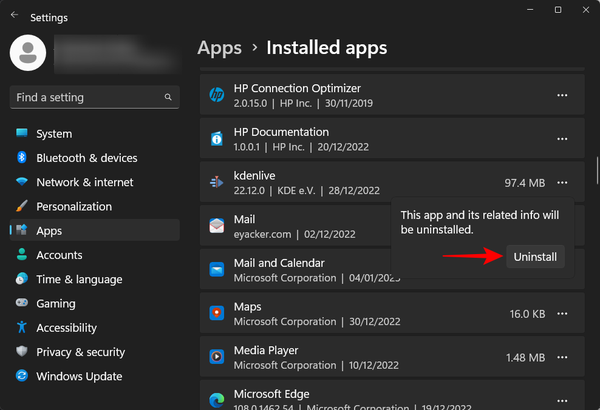Click the Find a setting field
Screen dimensions: 600x410
[x=95, y=97]
